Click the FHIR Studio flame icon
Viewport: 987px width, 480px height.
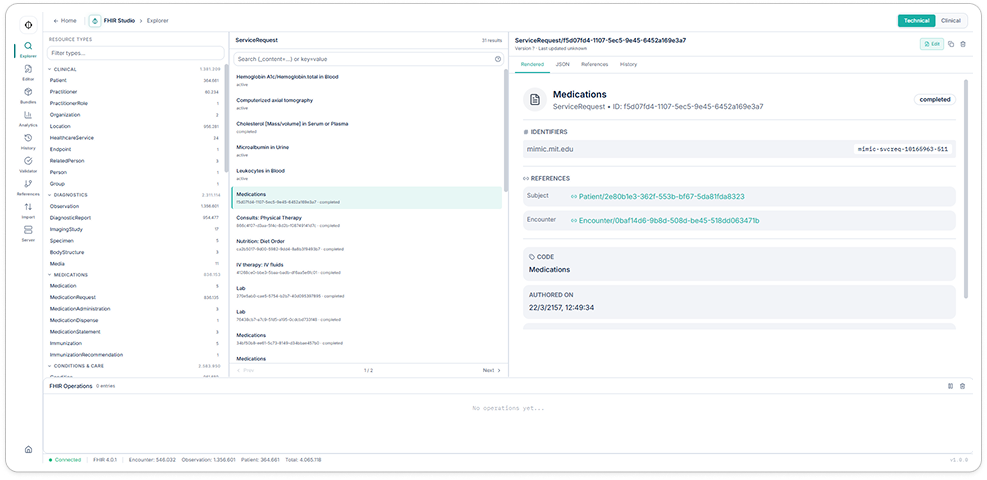coord(94,21)
